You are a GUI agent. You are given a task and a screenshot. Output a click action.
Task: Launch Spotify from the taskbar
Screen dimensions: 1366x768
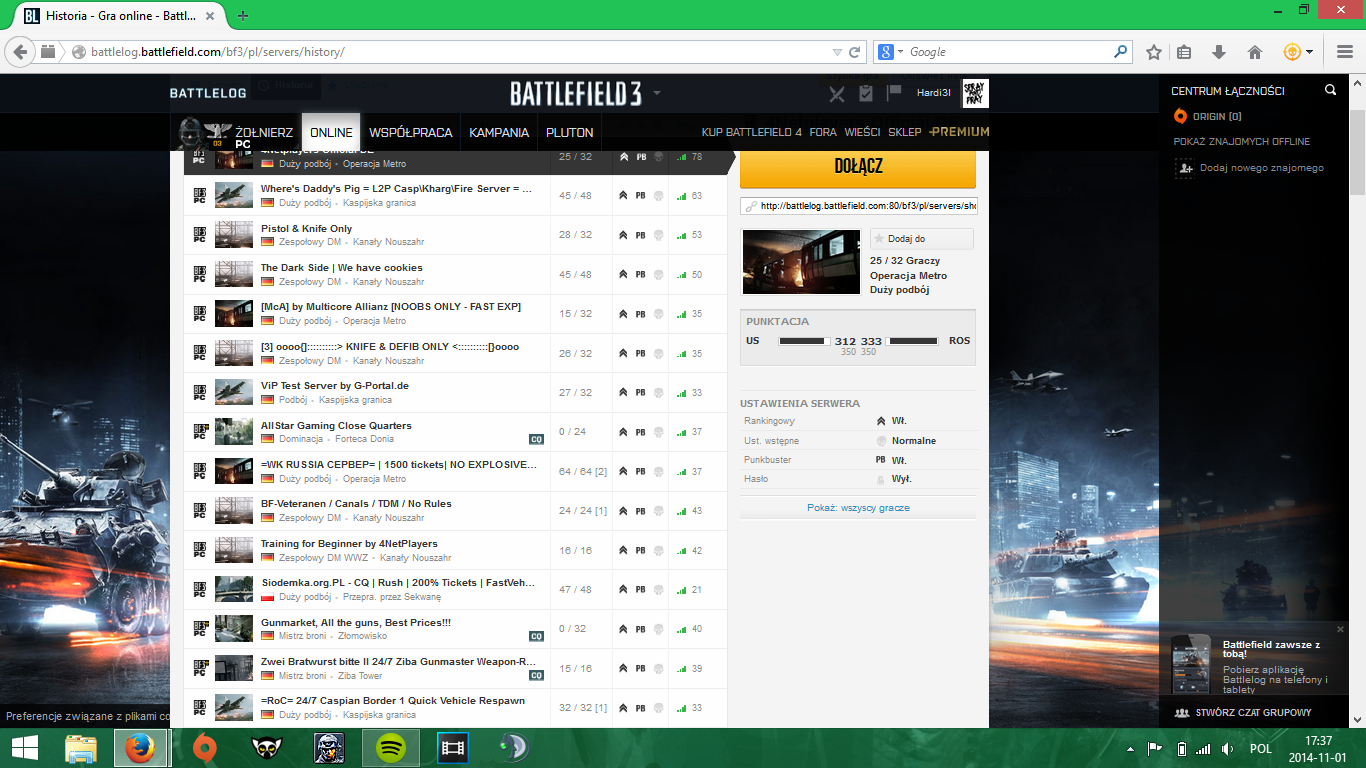point(389,747)
